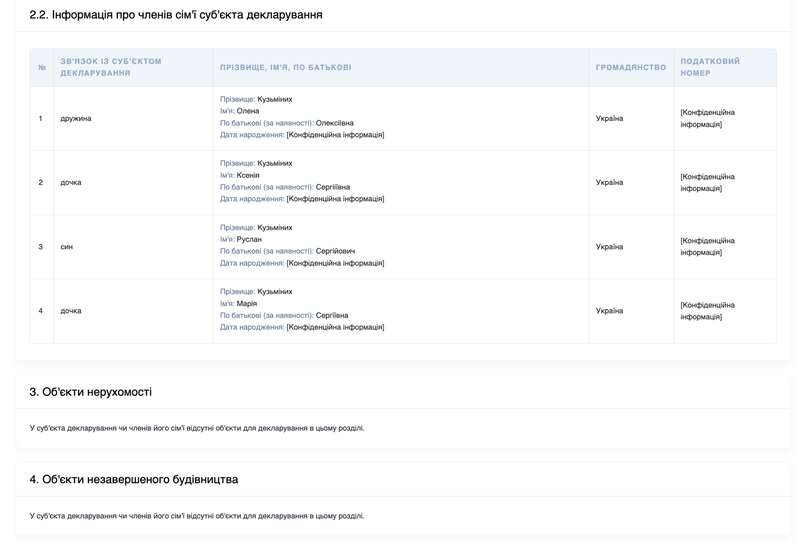Click the "3. Об'єкти нерухомості" heading
This screenshot has width=800, height=544.
click(x=91, y=392)
